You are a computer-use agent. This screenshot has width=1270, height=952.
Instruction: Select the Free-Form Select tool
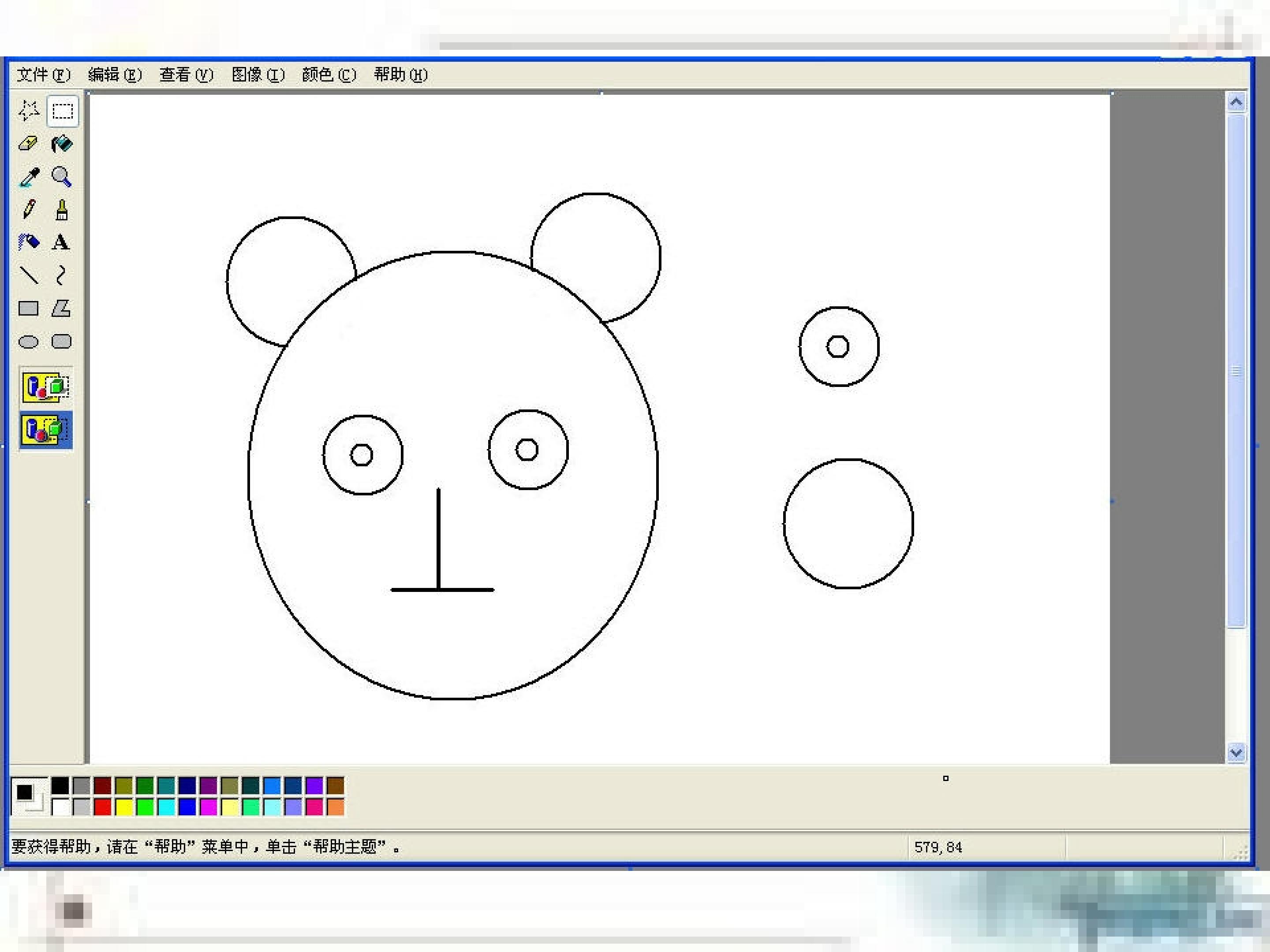click(x=29, y=110)
